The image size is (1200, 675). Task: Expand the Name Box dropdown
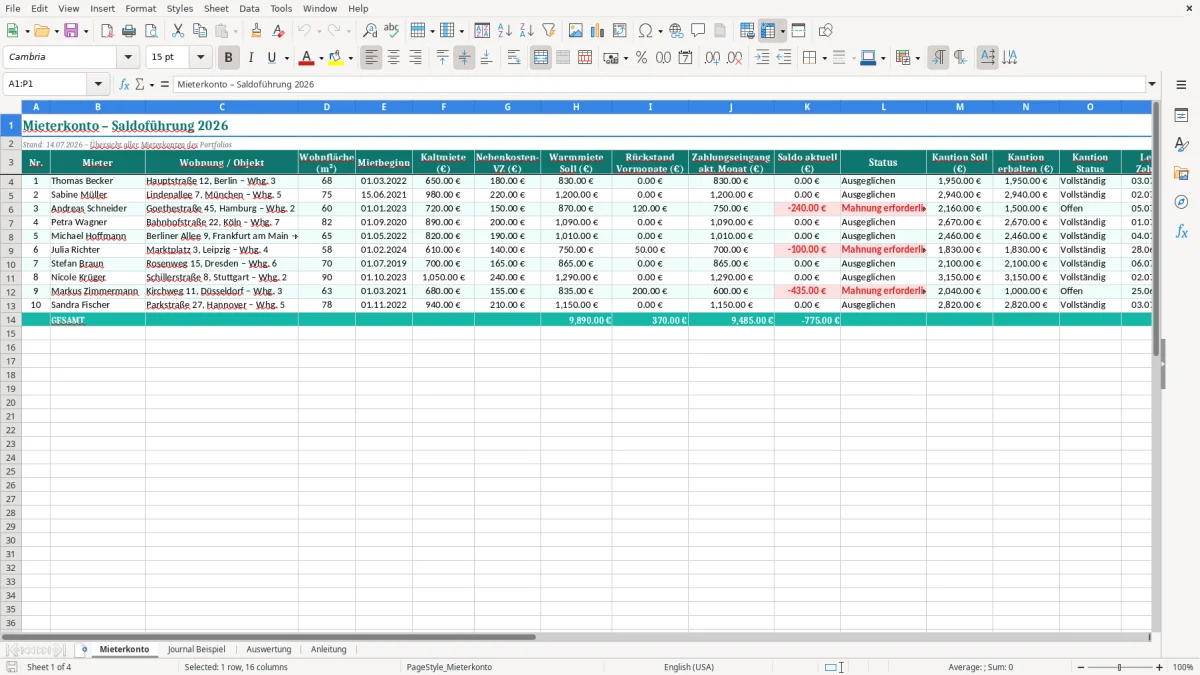98,85
